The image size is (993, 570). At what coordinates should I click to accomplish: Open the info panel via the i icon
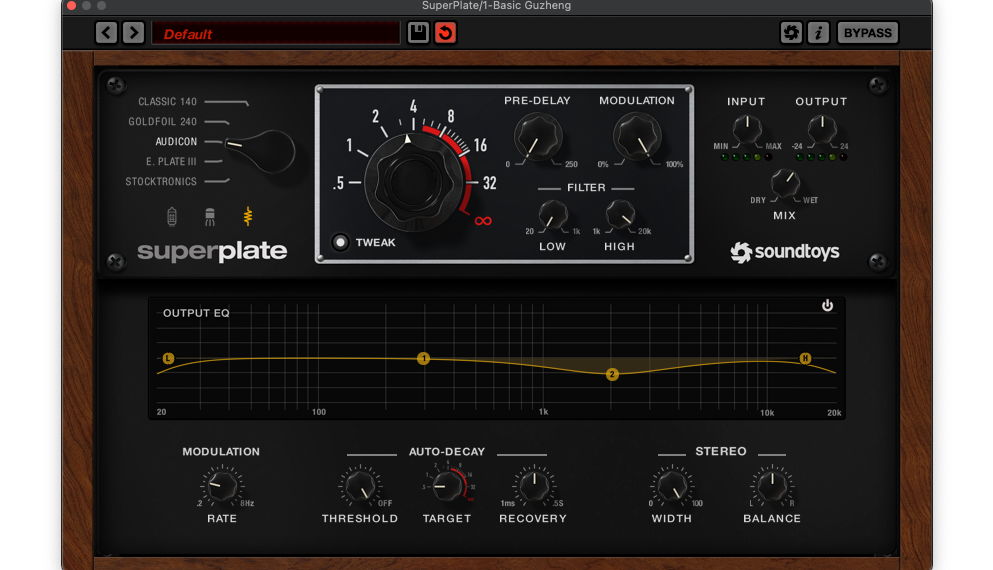coord(818,33)
